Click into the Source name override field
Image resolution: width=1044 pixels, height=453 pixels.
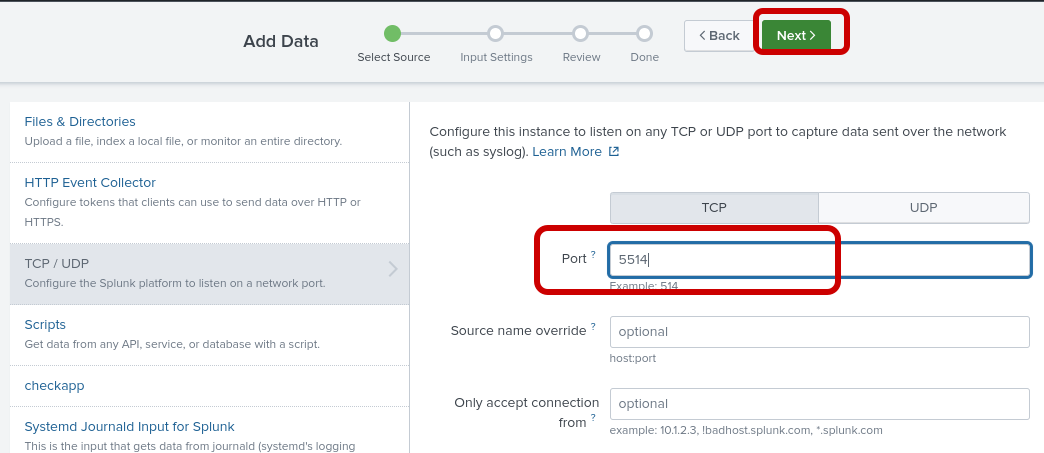point(819,331)
